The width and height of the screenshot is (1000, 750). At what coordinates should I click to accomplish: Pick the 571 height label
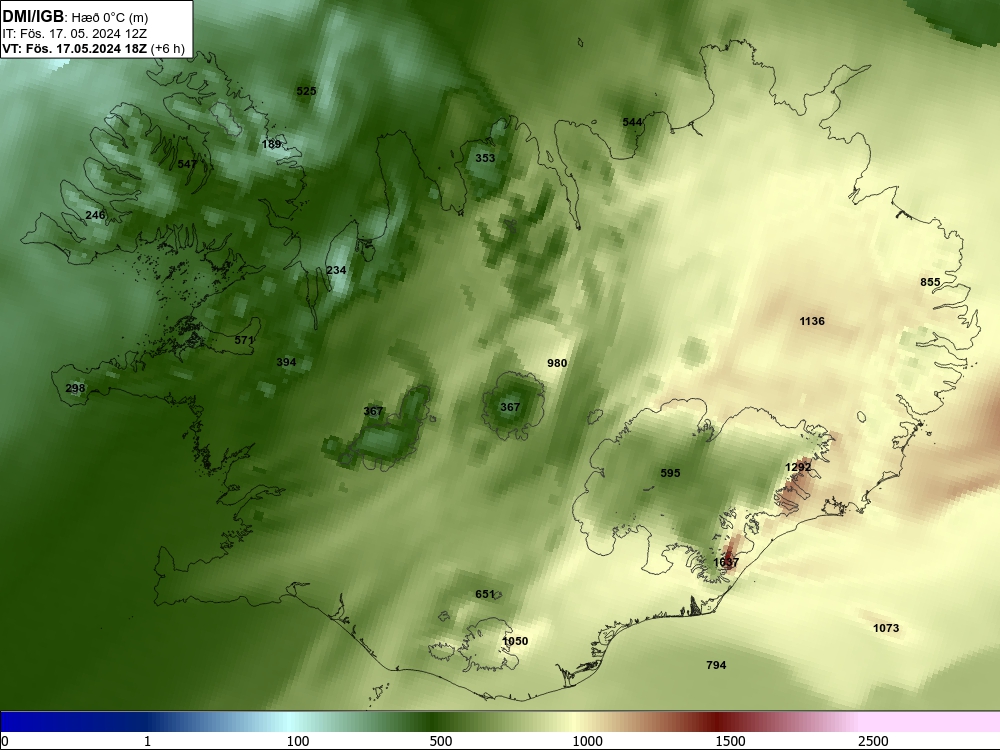pos(244,340)
